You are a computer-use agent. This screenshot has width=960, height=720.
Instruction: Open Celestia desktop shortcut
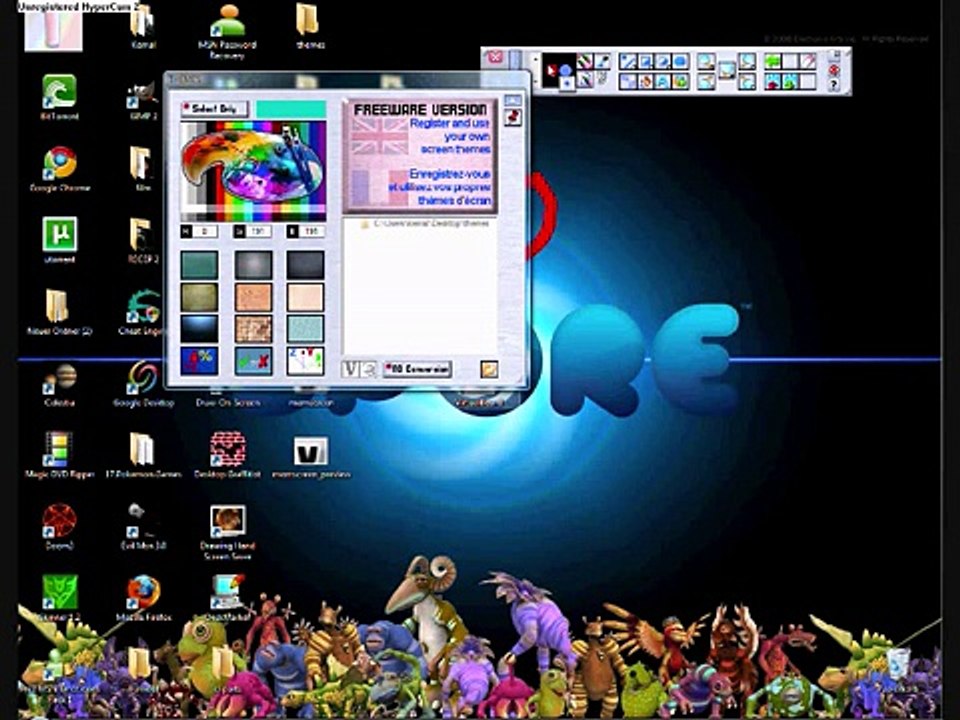click(x=59, y=384)
